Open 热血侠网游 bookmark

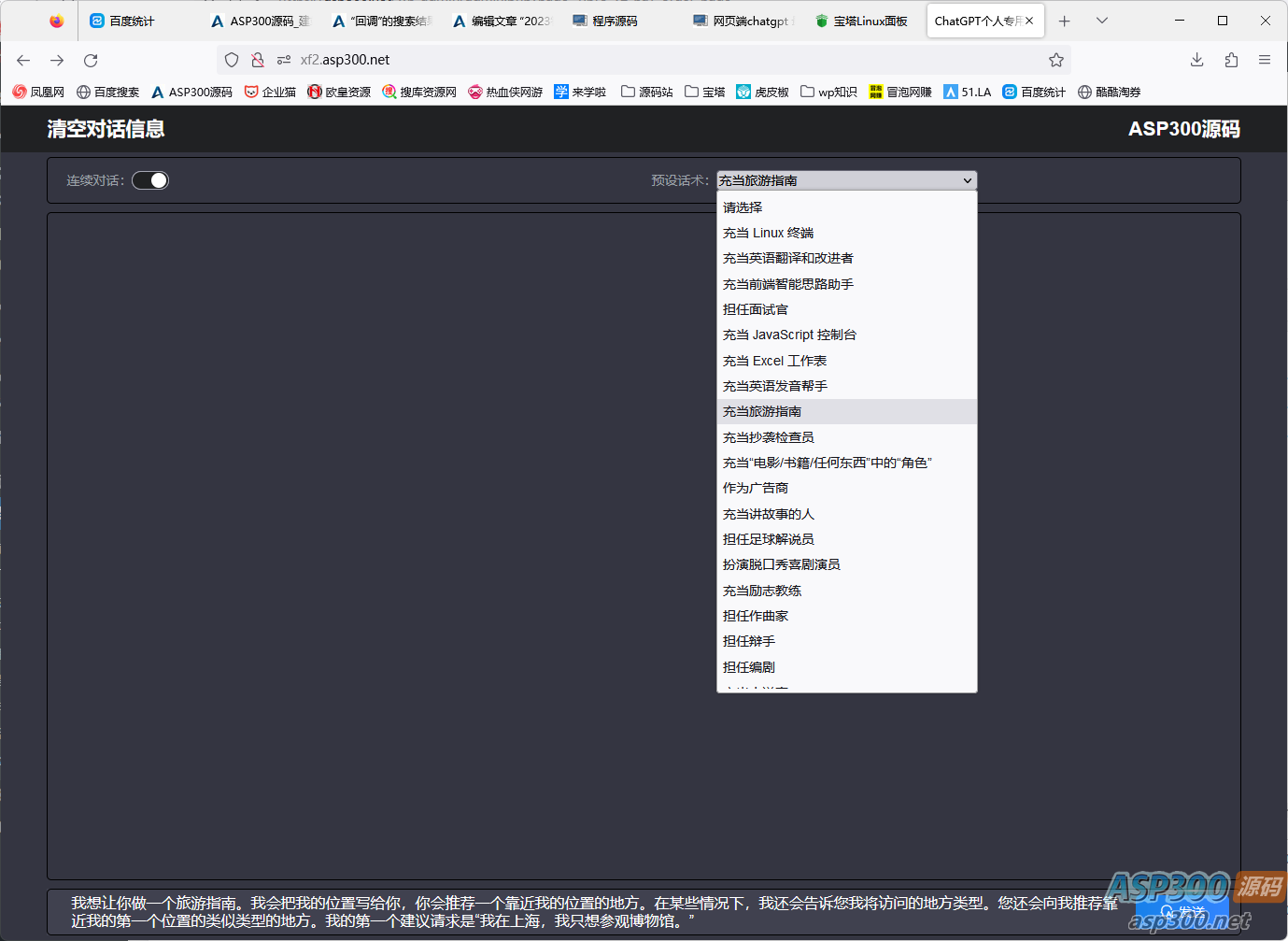505,92
